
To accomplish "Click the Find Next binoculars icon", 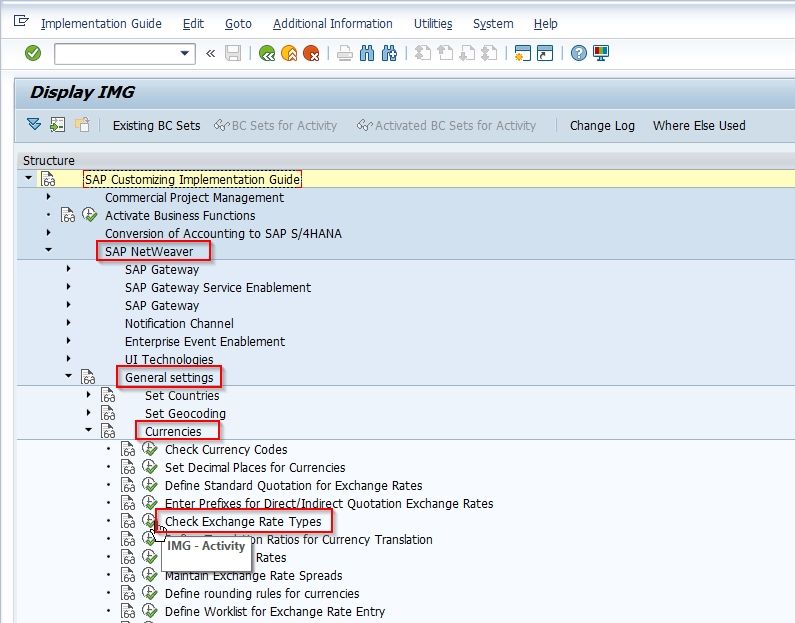I will [x=389, y=53].
